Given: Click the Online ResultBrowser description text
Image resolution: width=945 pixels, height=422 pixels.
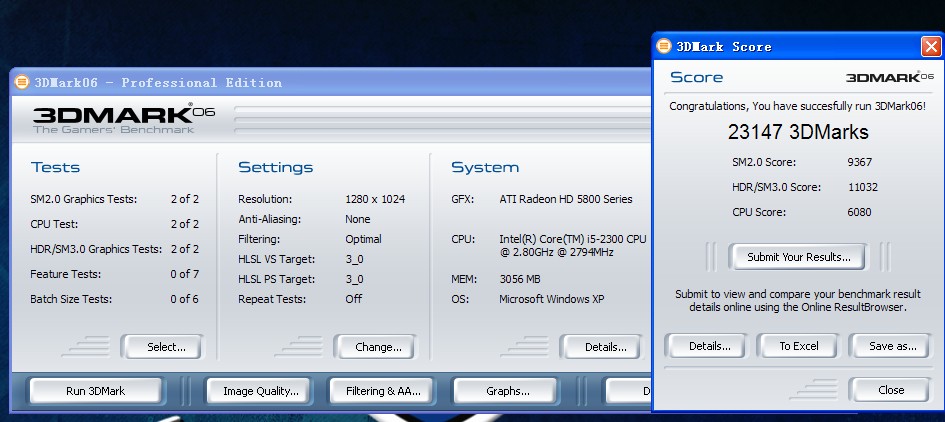Looking at the screenshot, I should pyautogui.click(x=798, y=301).
